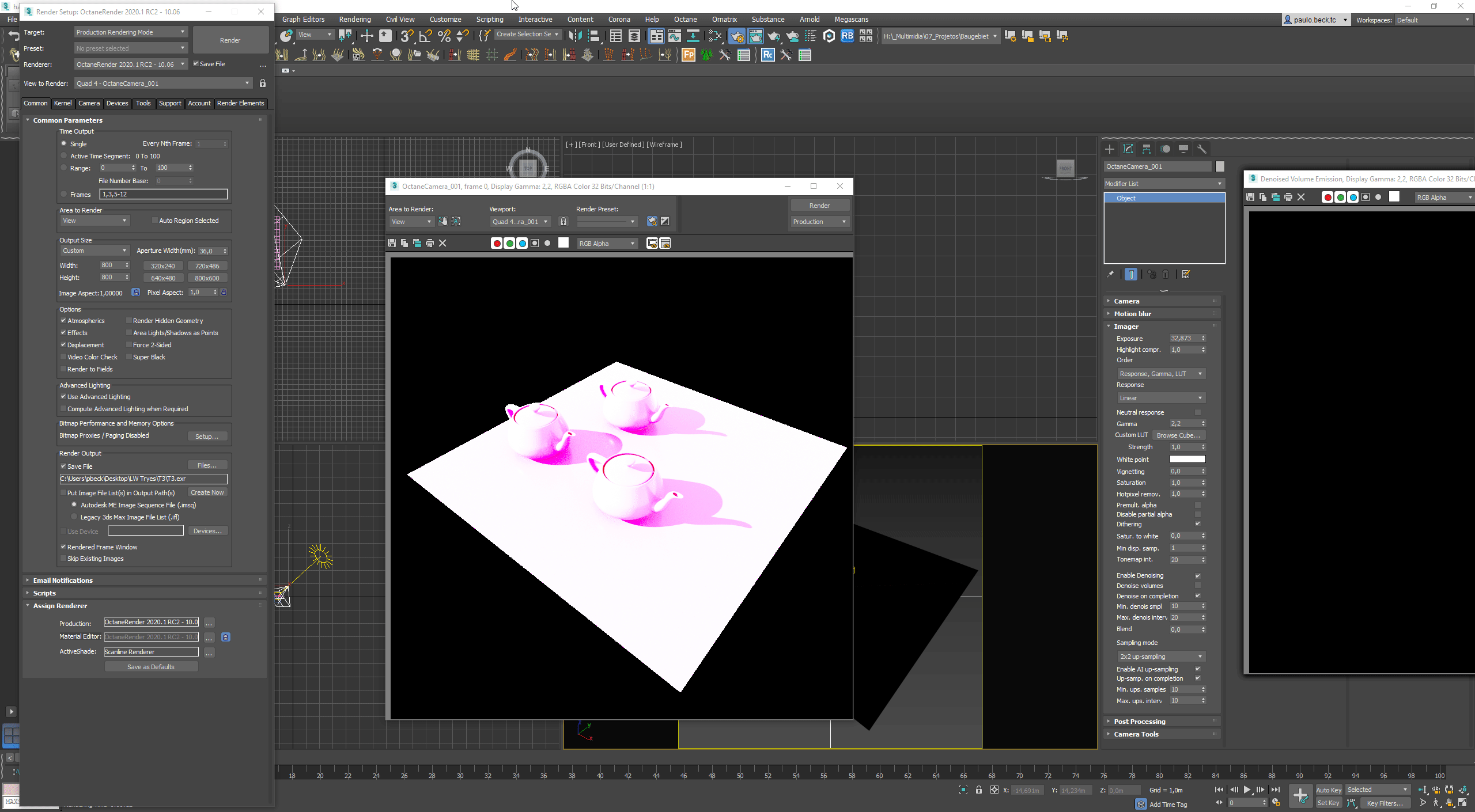Click the Browse Cube button for Custom LUT
This screenshot has height=812, width=1475.
[x=1178, y=435]
